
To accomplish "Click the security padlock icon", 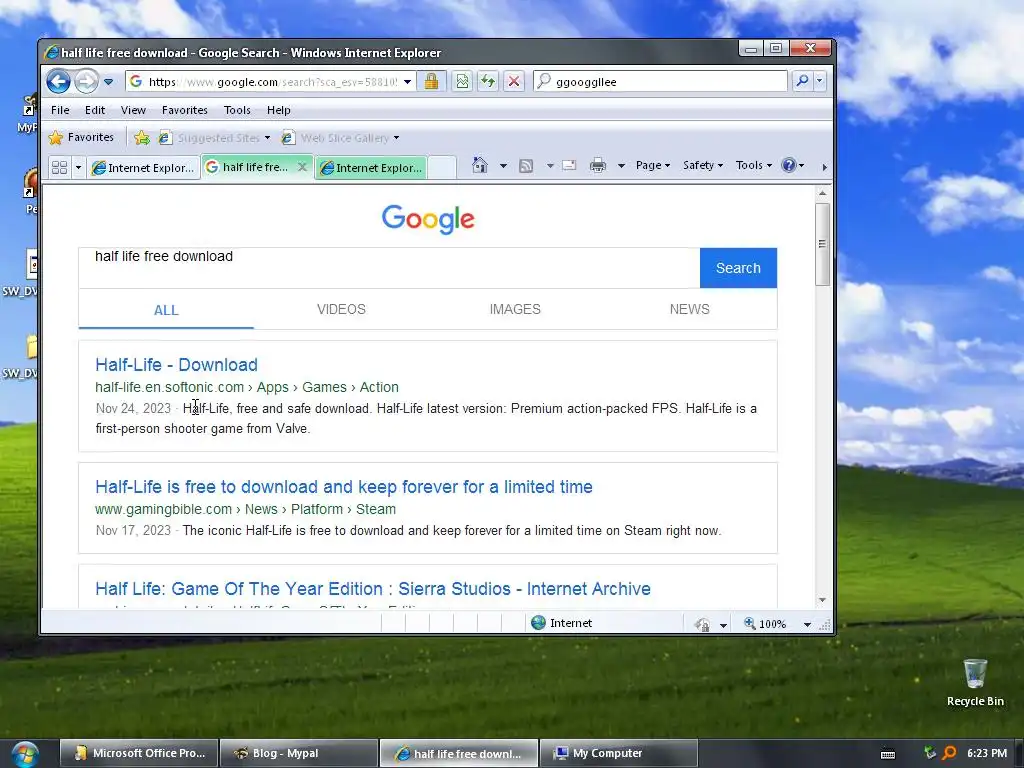I will click(x=431, y=82).
